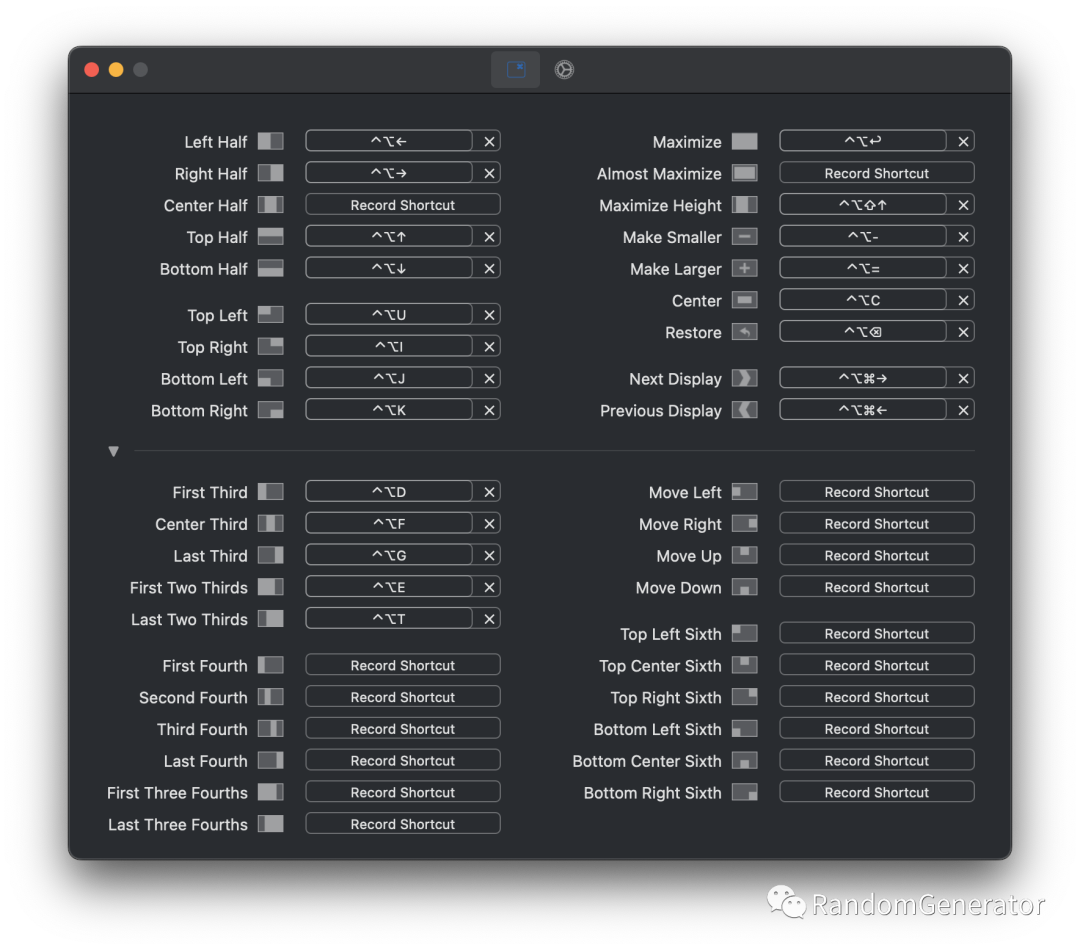Edit the Bottom Right shortcut field

click(389, 410)
